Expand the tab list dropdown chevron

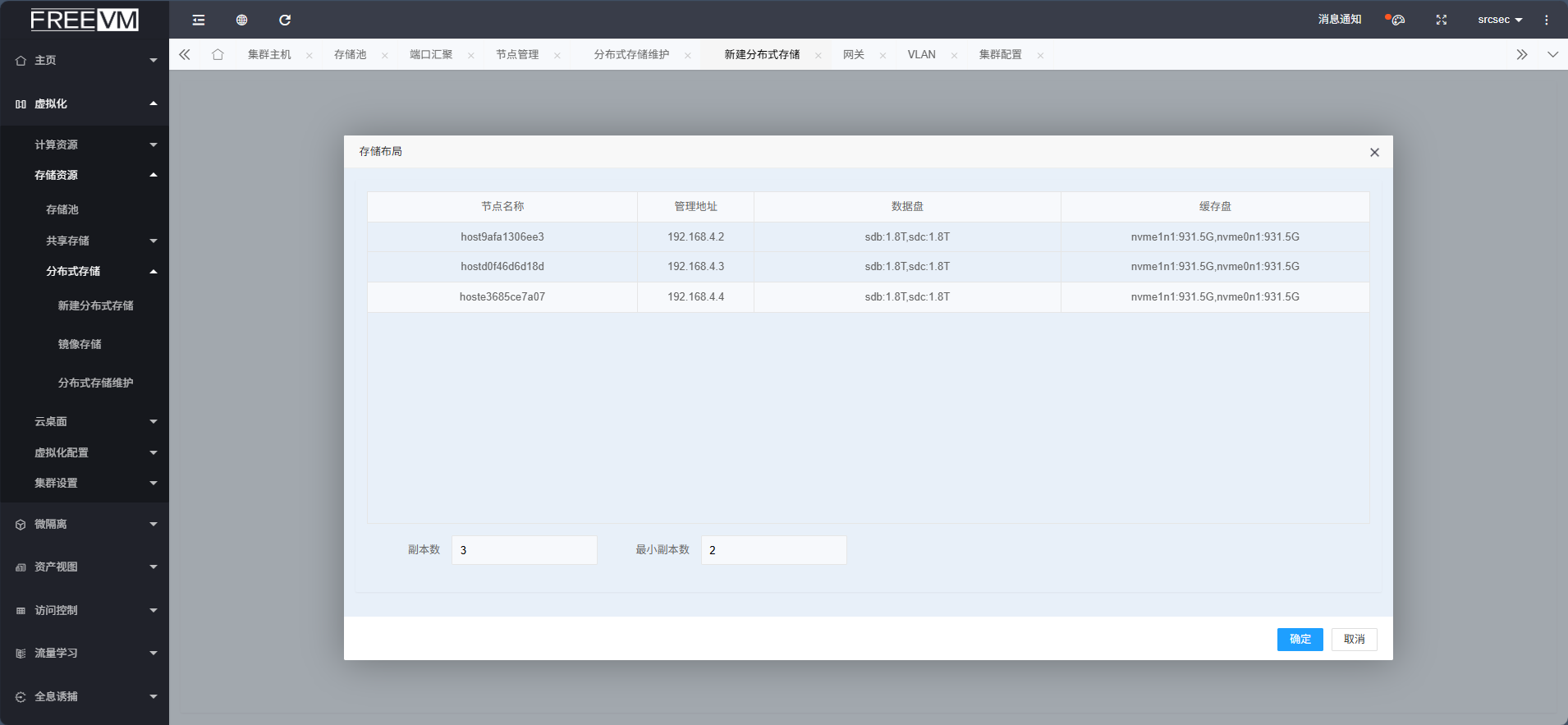[1552, 54]
